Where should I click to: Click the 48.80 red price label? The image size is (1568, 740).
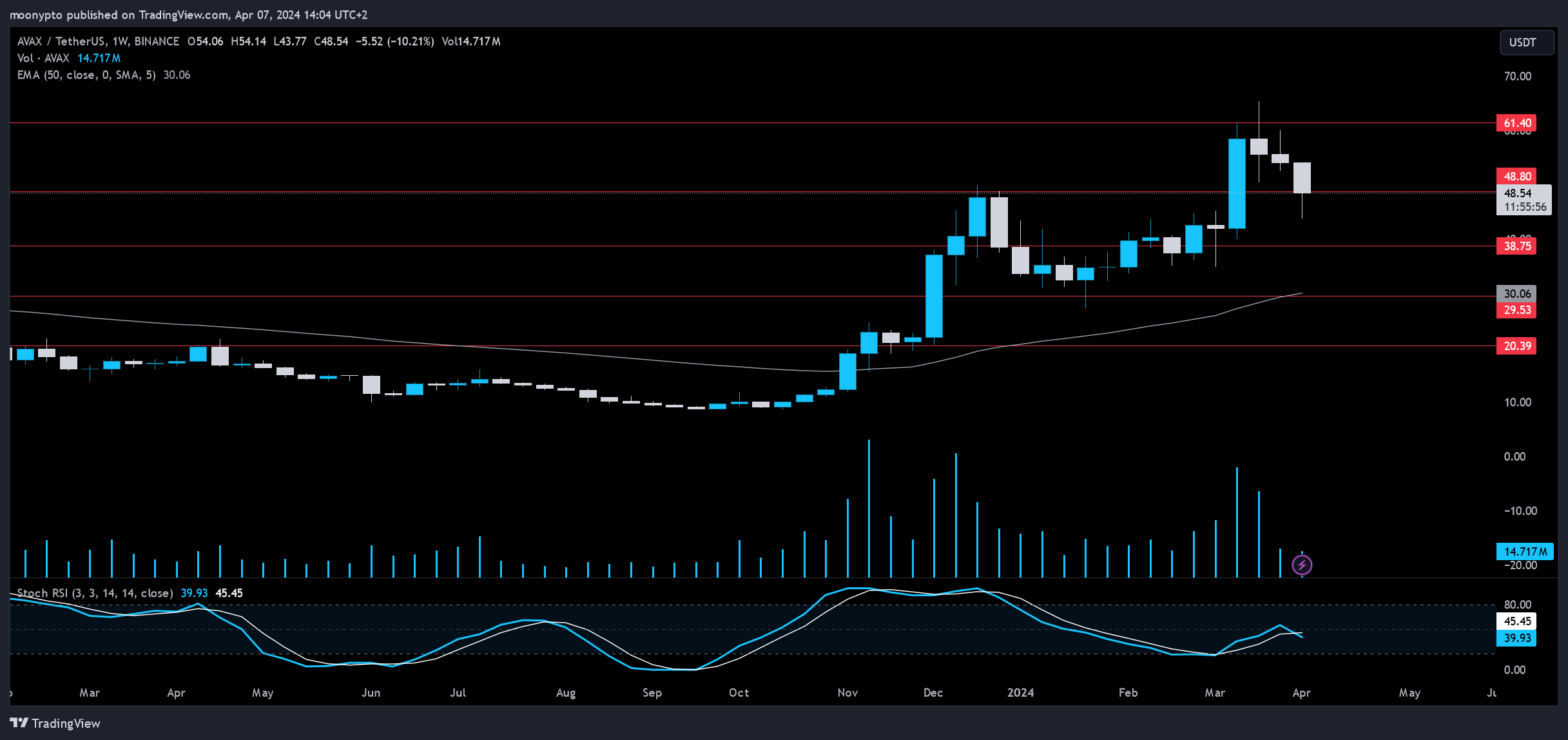pos(1516,177)
